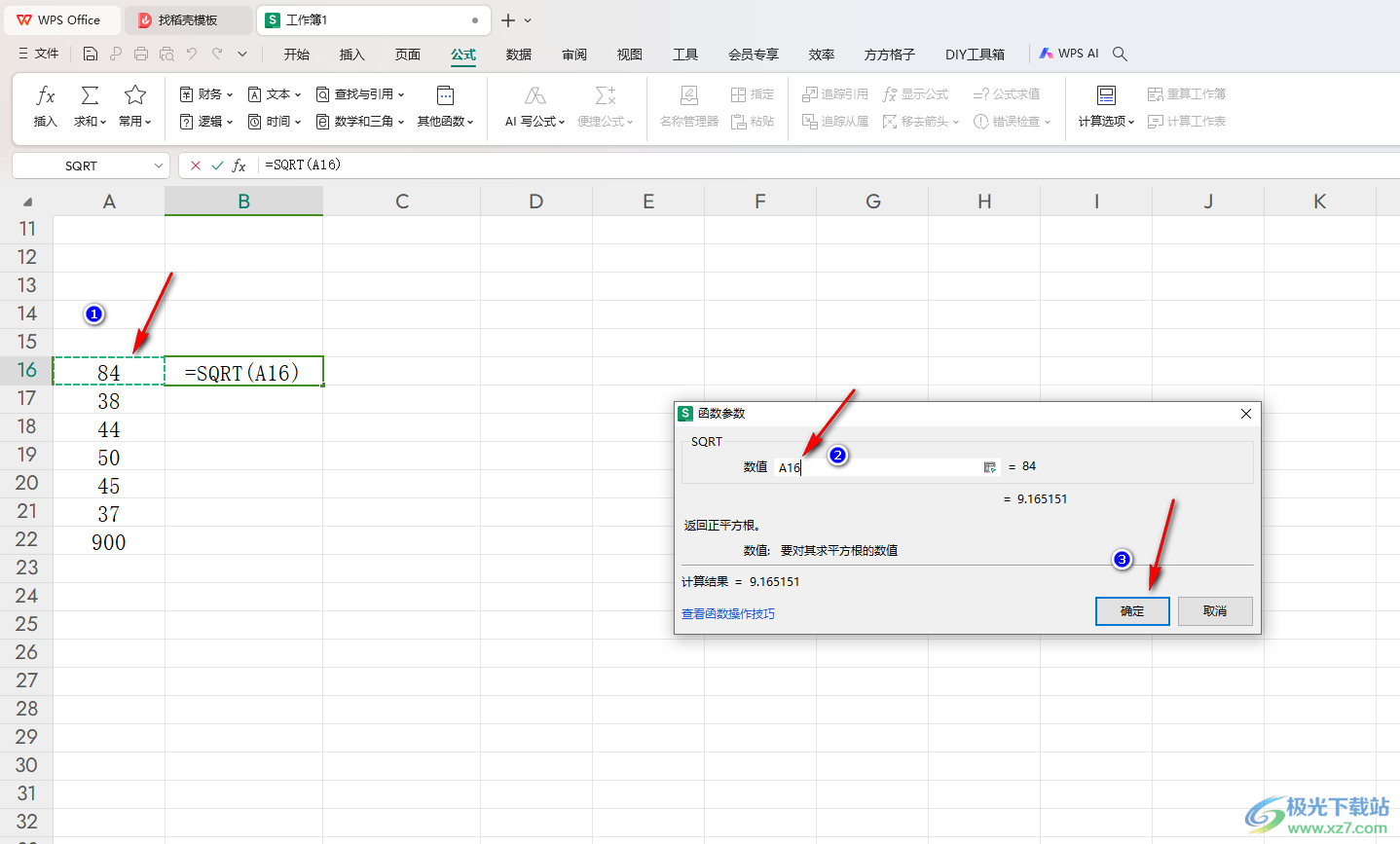
Task: Select cell containing 900
Action: point(109,542)
